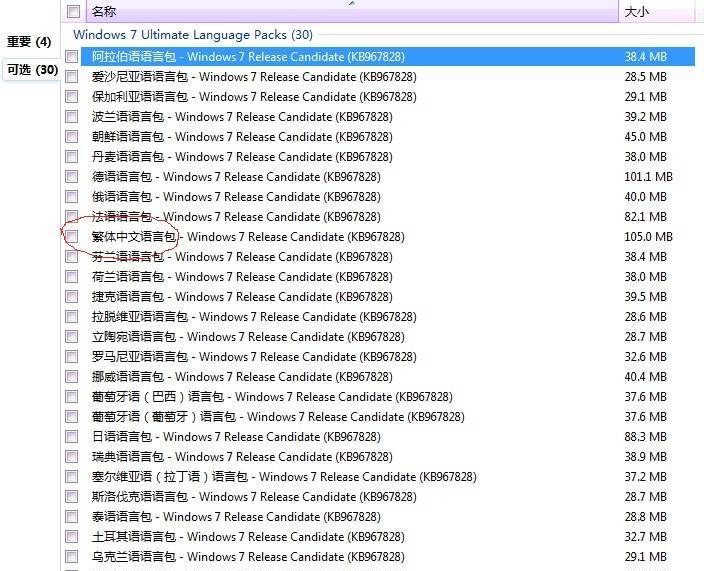
Task: Tick the 葡萄牙语（葡萄牙）语言包 checkbox
Action: pyautogui.click(x=71, y=417)
